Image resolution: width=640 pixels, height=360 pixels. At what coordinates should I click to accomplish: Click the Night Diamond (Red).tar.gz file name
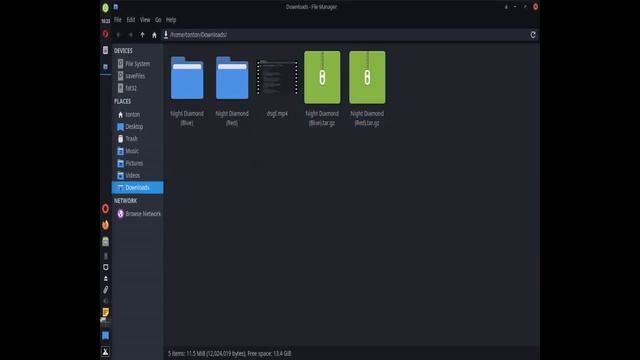tap(367, 118)
